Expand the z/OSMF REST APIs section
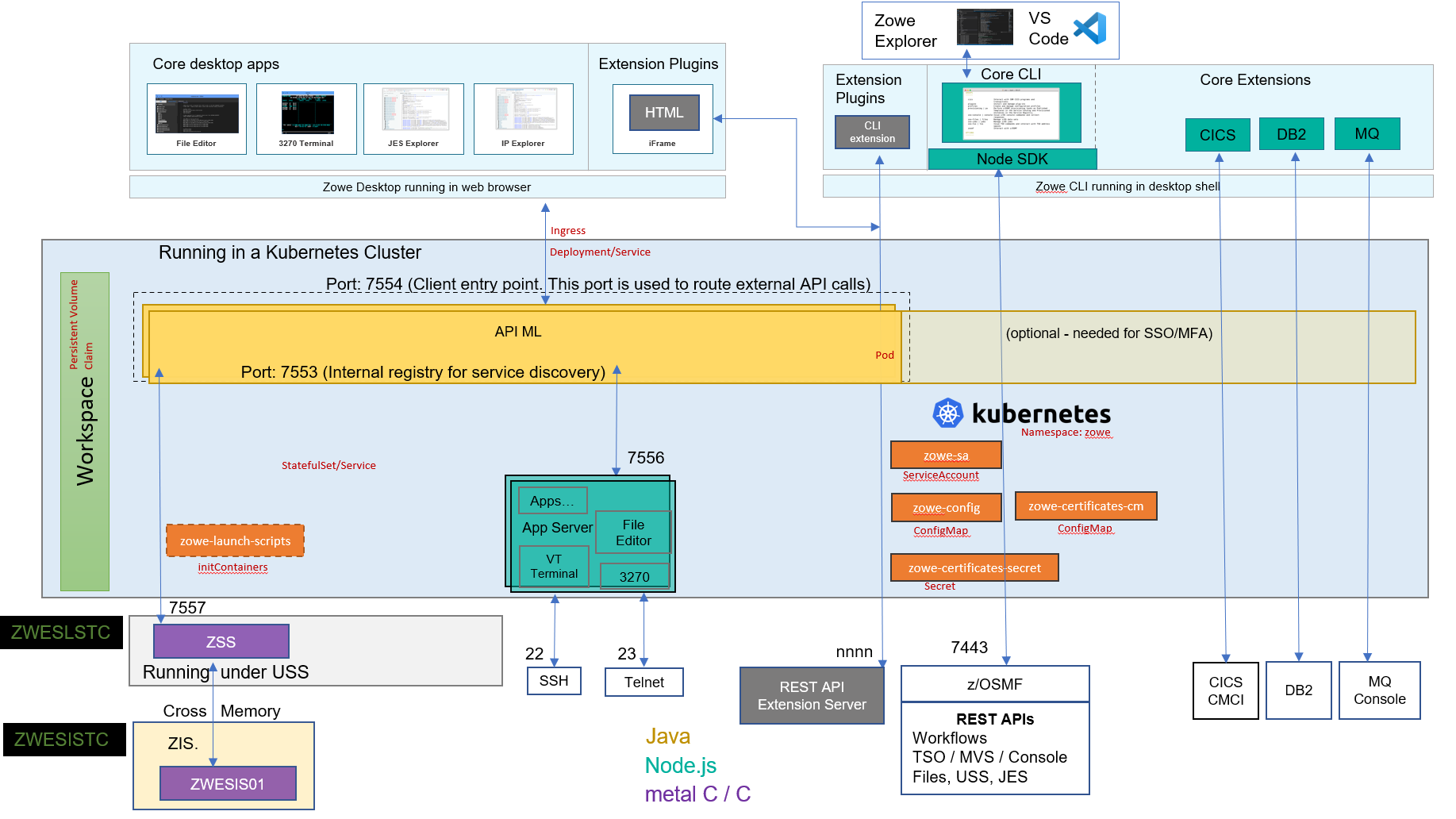1456x819 pixels. (x=995, y=748)
